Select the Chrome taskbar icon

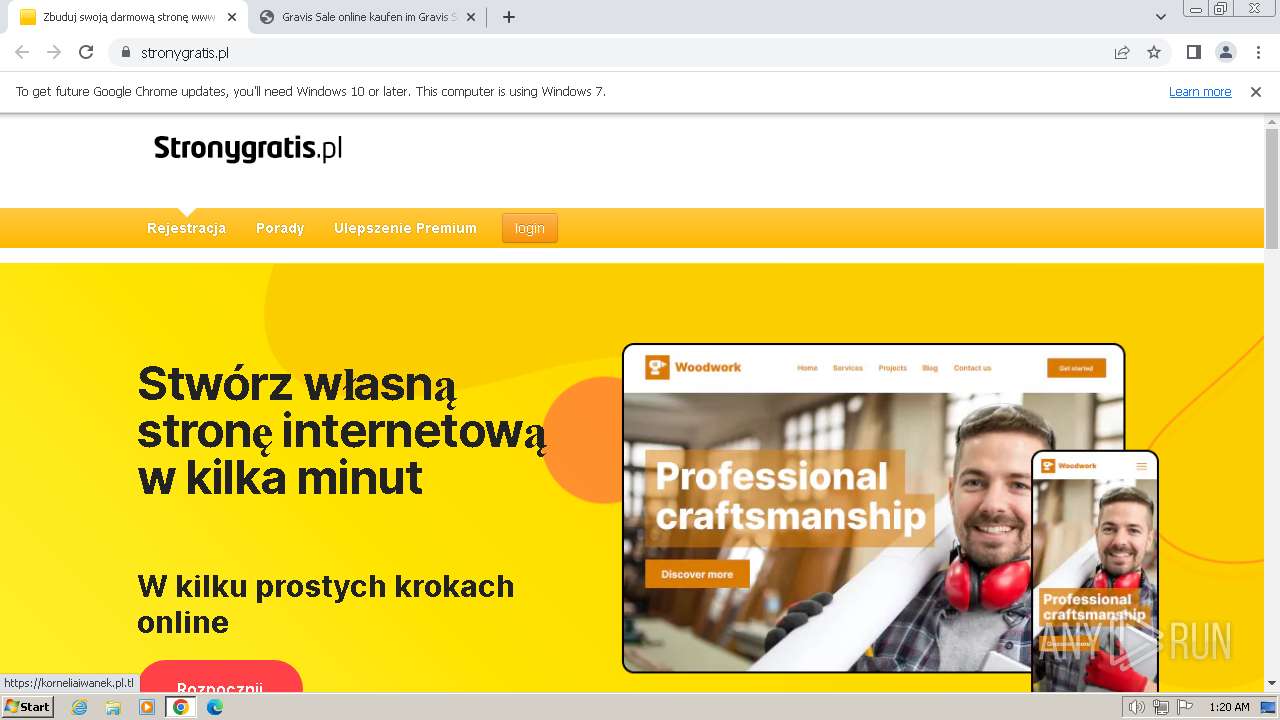point(181,707)
